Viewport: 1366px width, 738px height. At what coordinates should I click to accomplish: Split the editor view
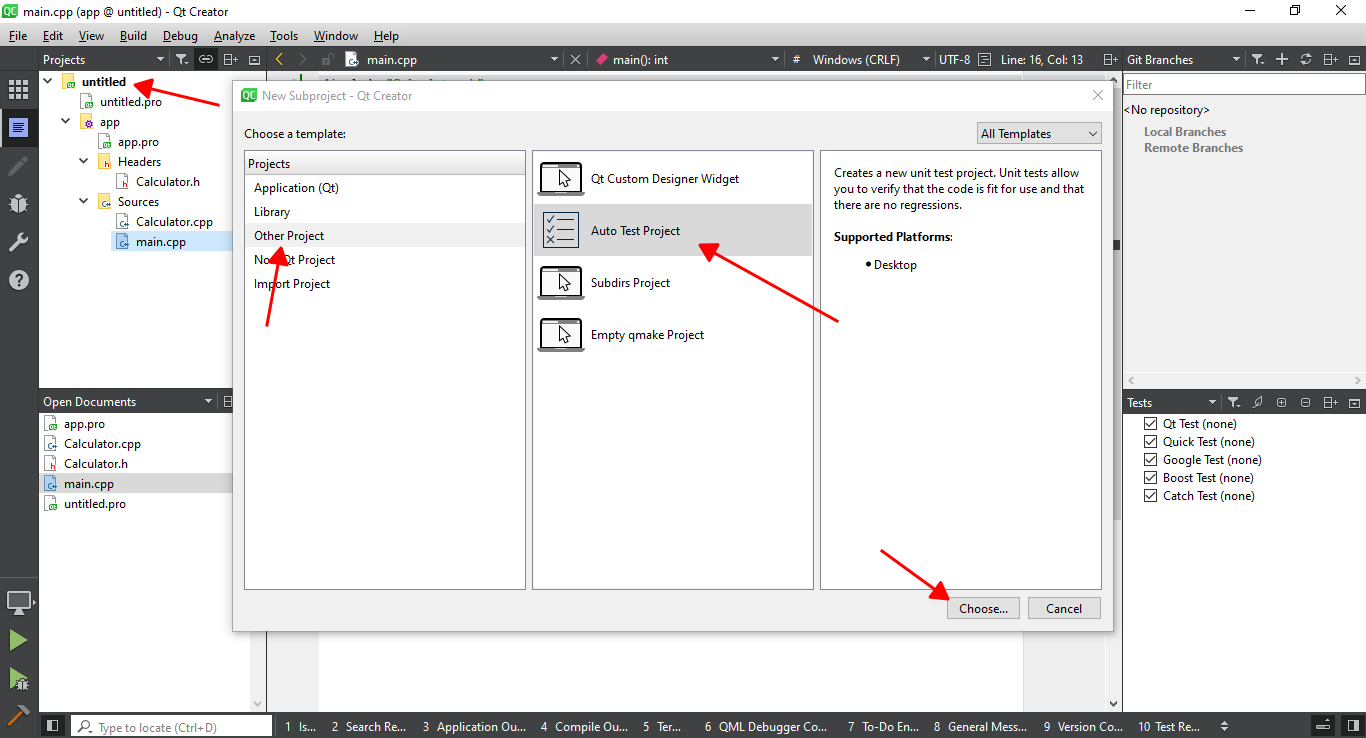coord(1110,60)
